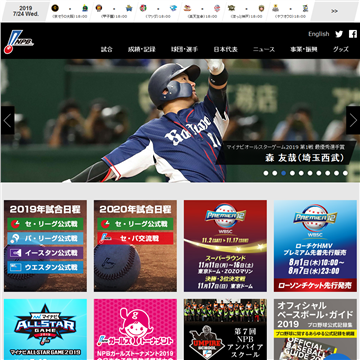Open the 日本代表 menu
This screenshot has height=360, width=360.
pos(226,49)
